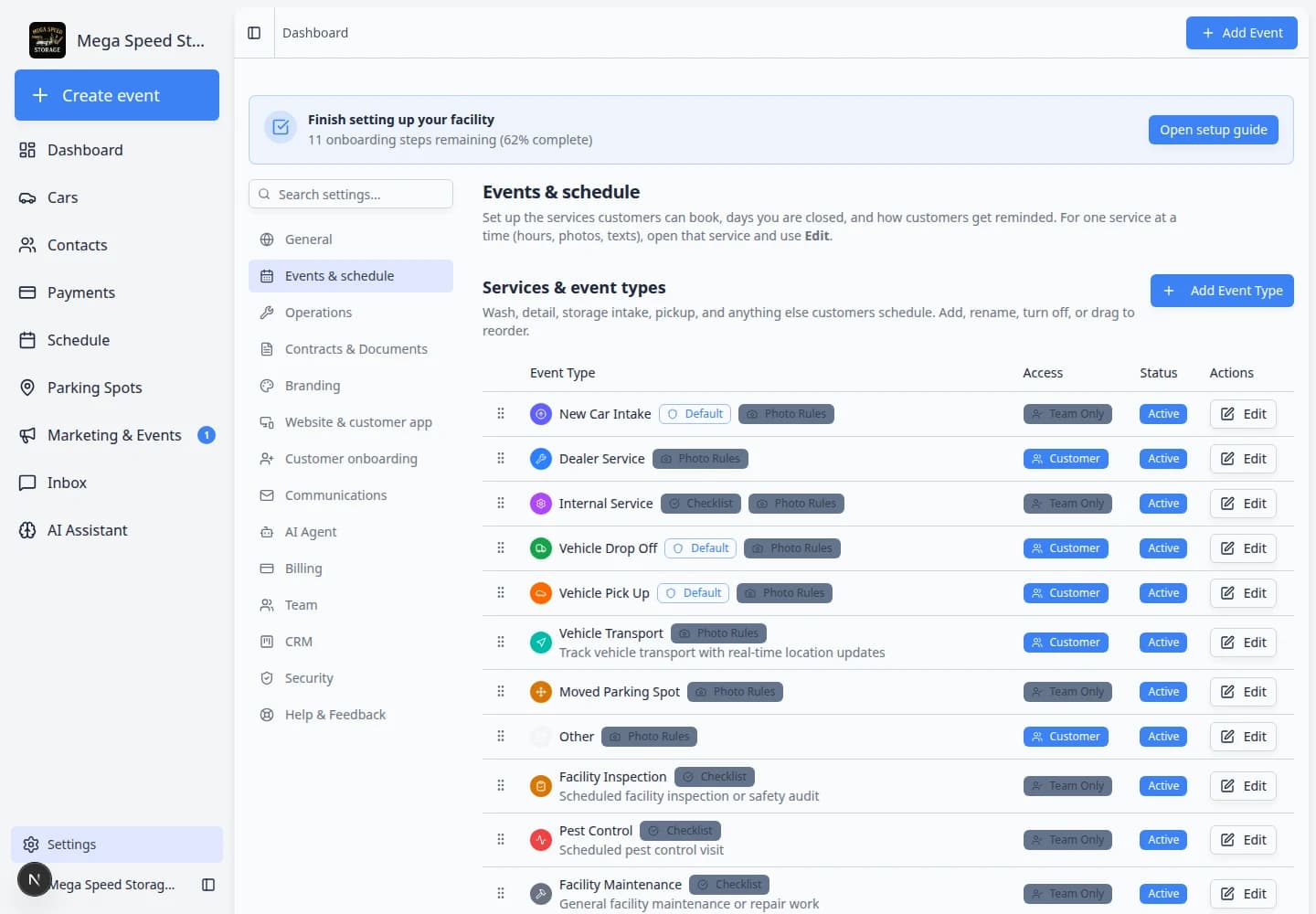Toggle the sidebar panel icon beside Dashboard
Viewport: 1316px width, 914px height.
coord(254,33)
